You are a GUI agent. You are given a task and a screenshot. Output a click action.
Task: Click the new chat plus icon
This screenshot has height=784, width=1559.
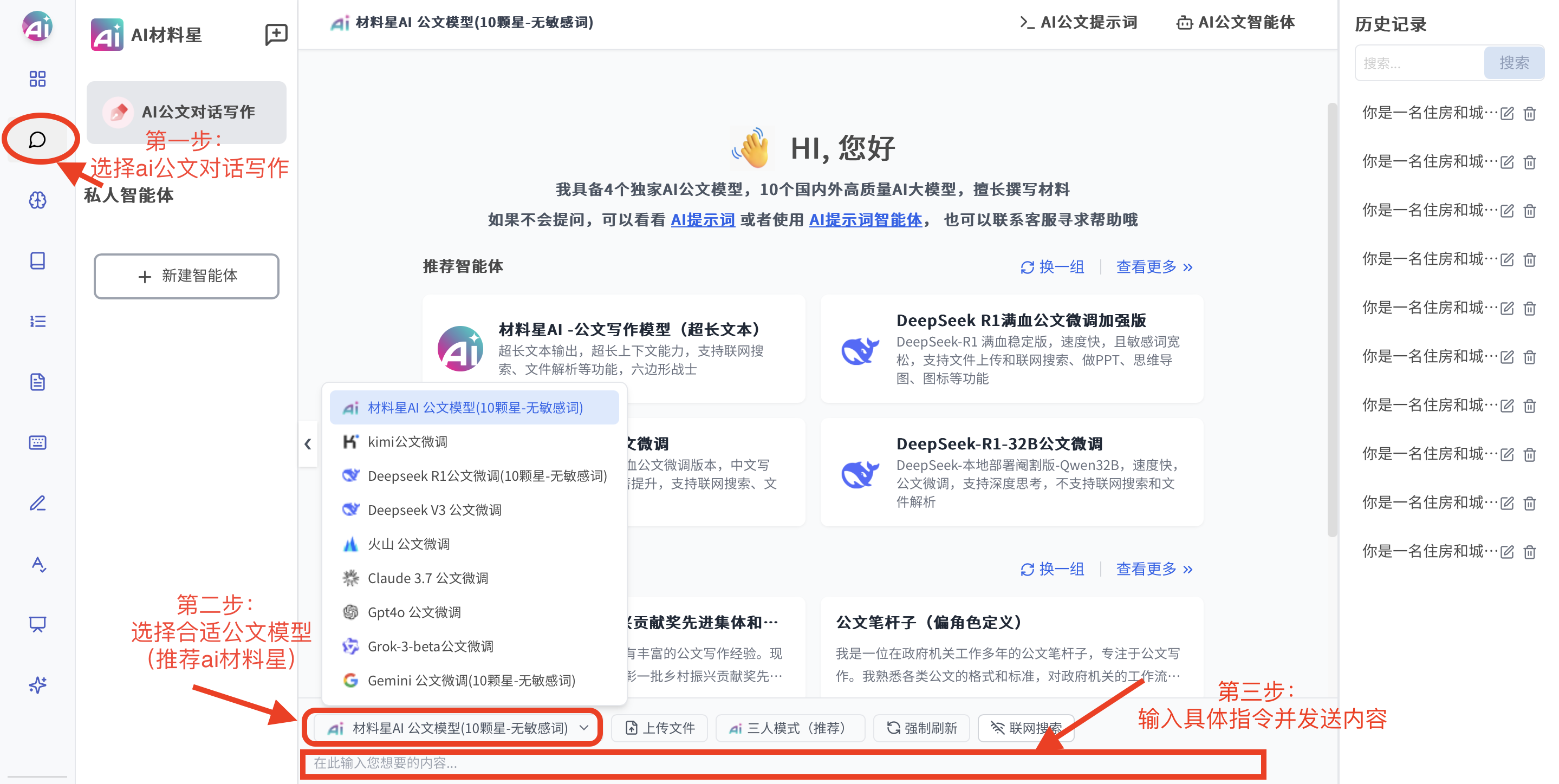(276, 34)
